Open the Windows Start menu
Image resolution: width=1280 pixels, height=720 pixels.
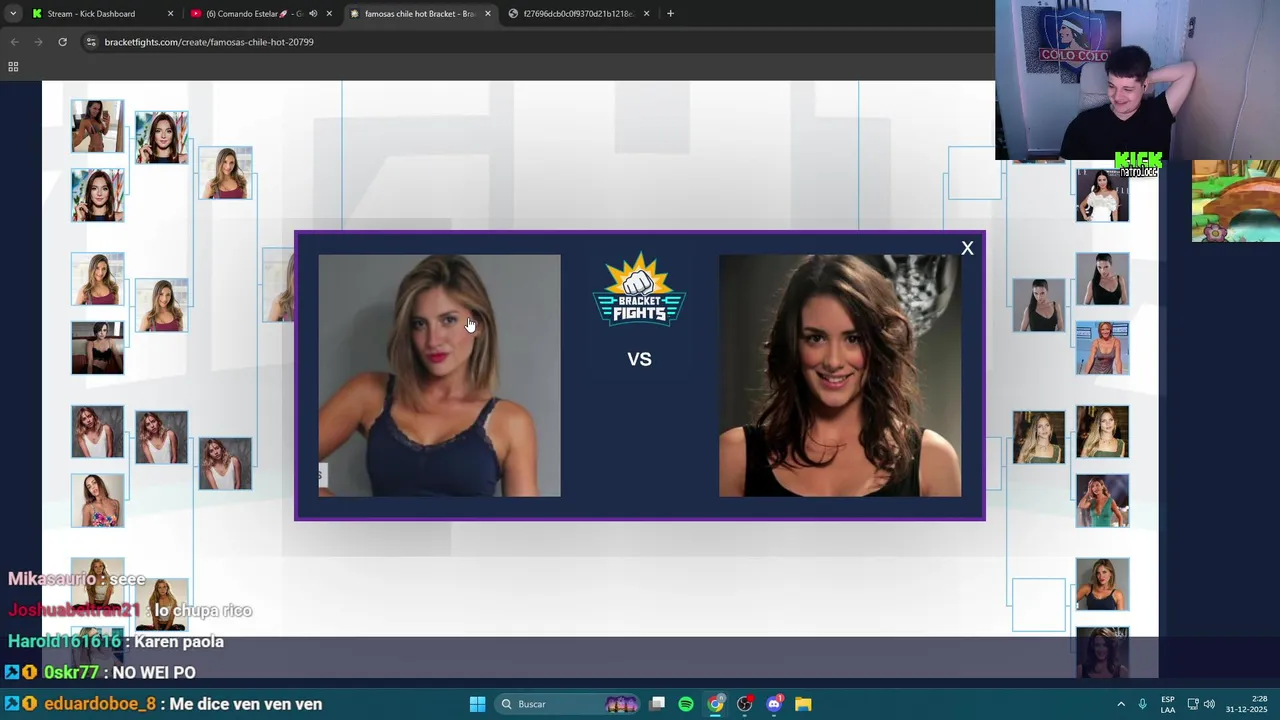click(x=477, y=704)
